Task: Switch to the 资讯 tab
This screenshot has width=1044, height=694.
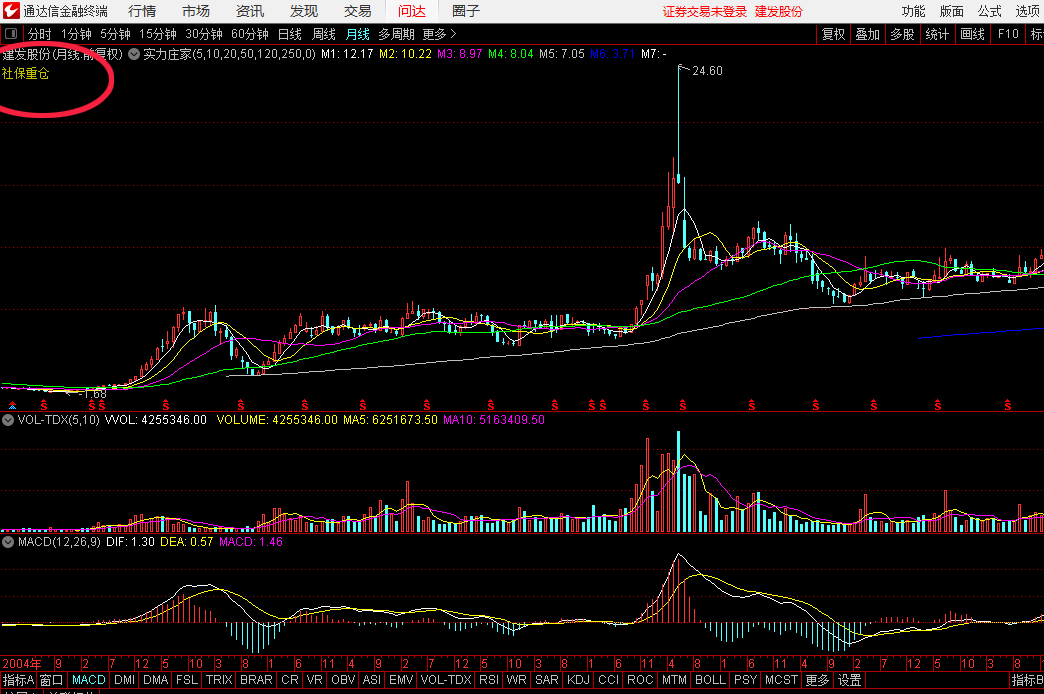Action: (x=250, y=11)
